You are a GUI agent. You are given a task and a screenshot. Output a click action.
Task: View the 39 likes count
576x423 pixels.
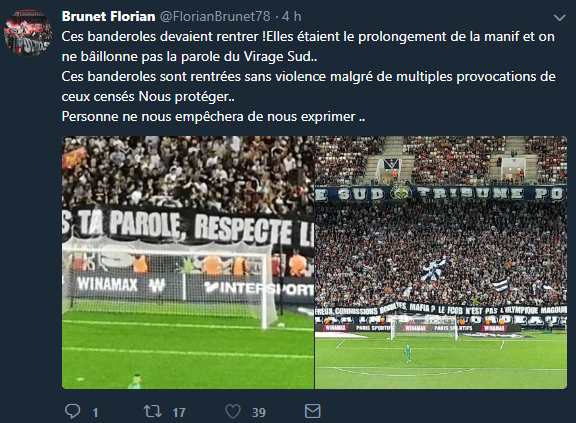[x=259, y=413]
